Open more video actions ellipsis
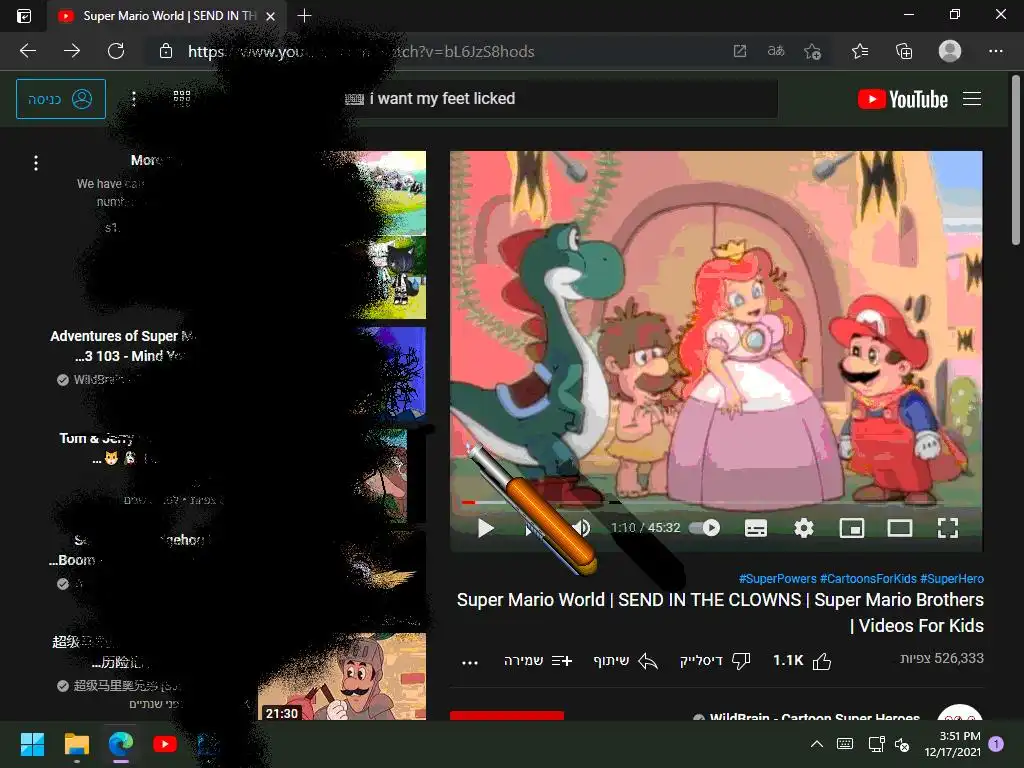 click(470, 662)
